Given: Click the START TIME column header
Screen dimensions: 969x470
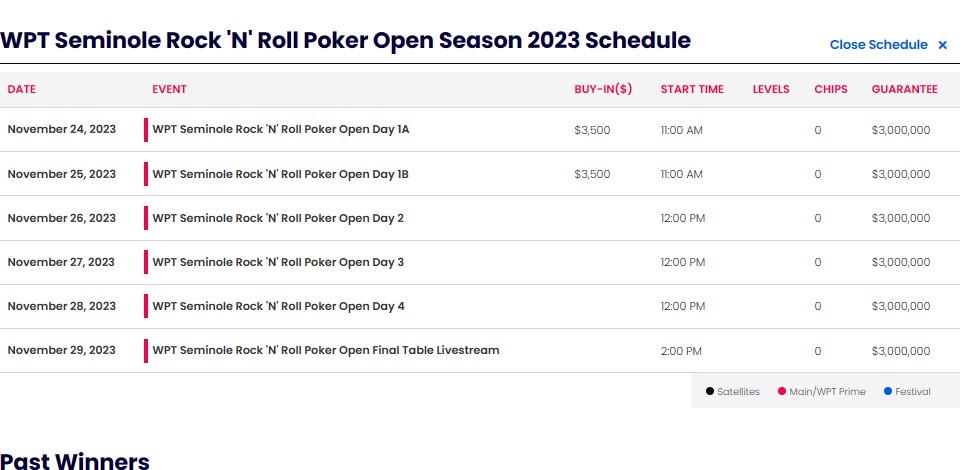Looking at the screenshot, I should tap(692, 89).
